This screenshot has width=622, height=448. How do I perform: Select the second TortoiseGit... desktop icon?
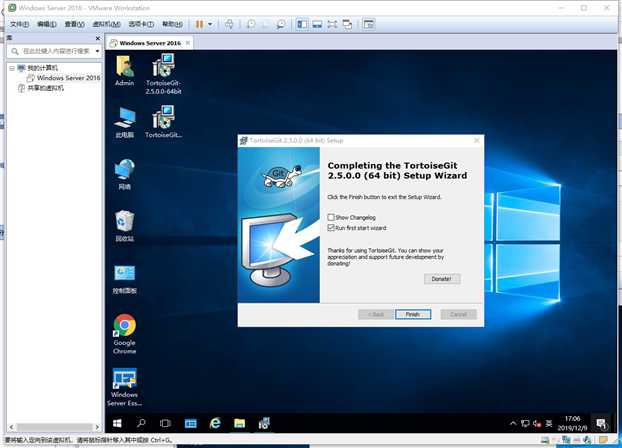point(163,122)
